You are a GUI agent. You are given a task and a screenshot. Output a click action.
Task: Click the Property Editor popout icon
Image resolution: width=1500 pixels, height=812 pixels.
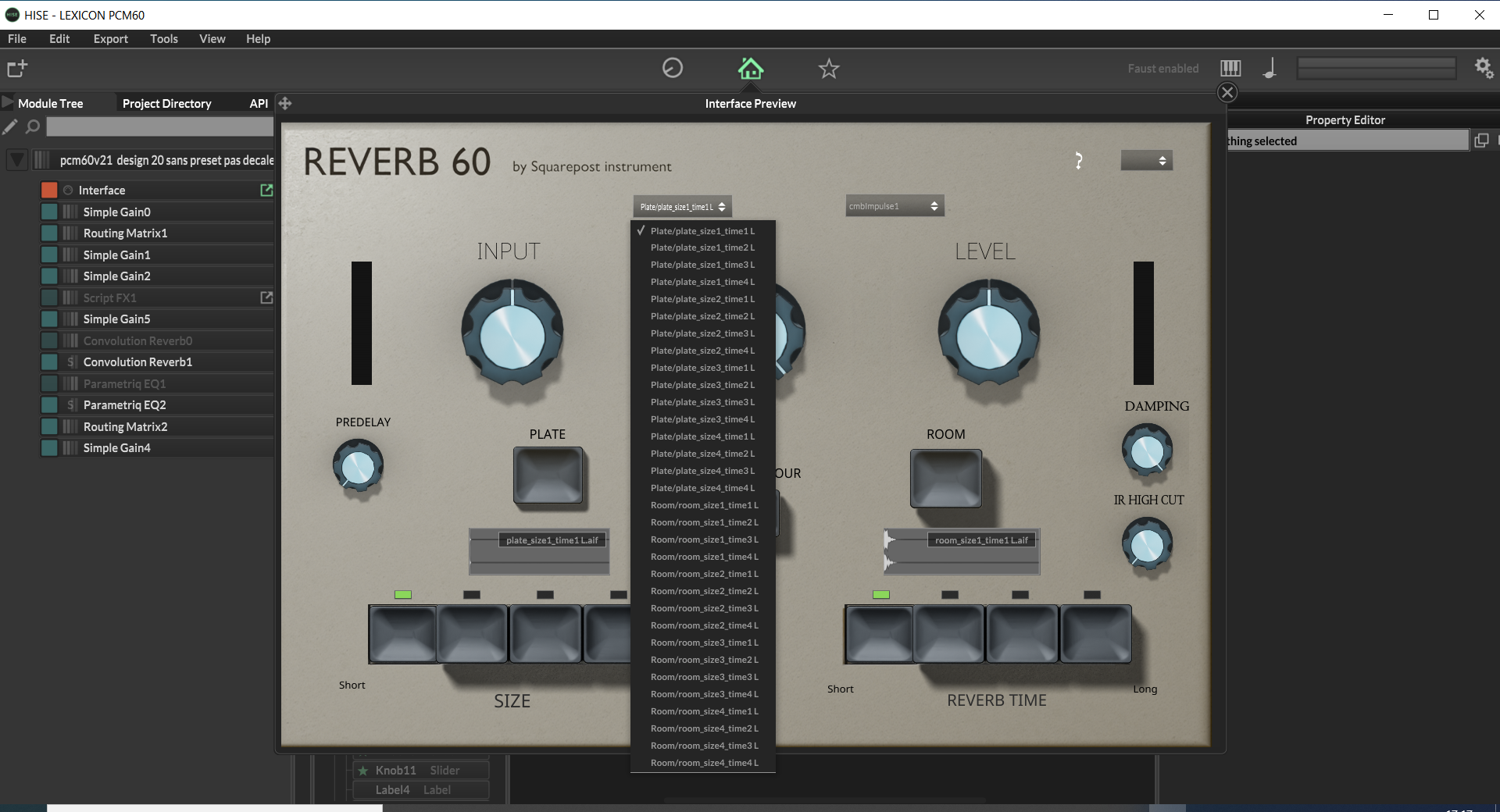1481,141
